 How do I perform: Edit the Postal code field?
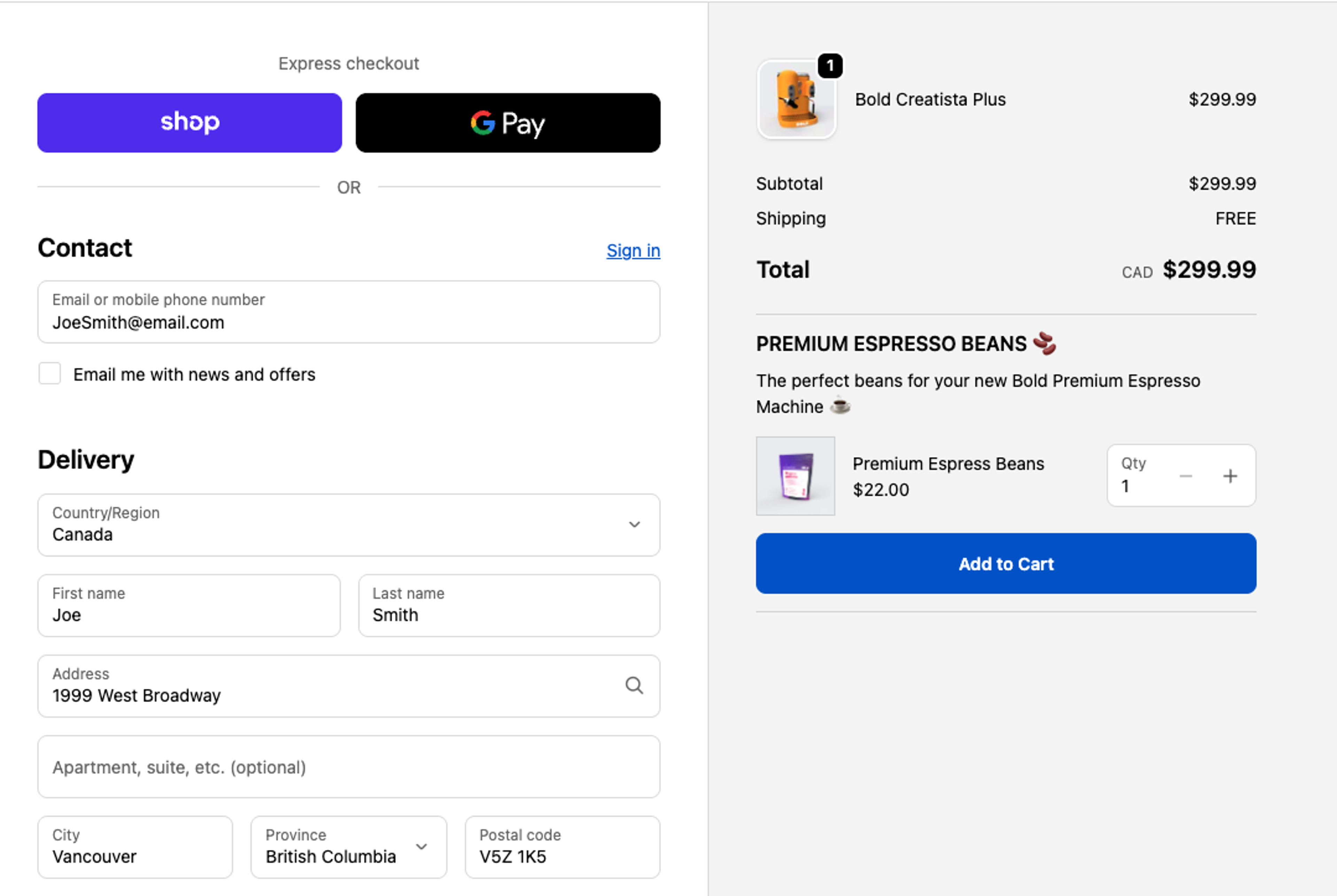(562, 847)
